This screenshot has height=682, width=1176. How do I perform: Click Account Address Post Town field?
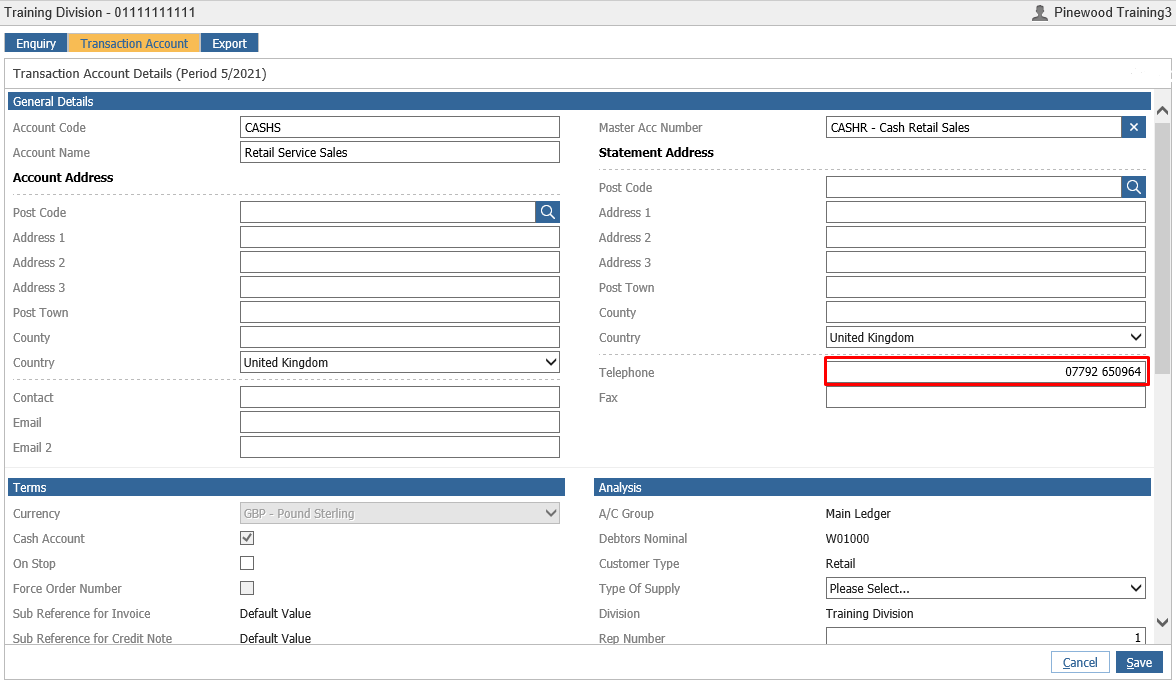[x=400, y=312]
